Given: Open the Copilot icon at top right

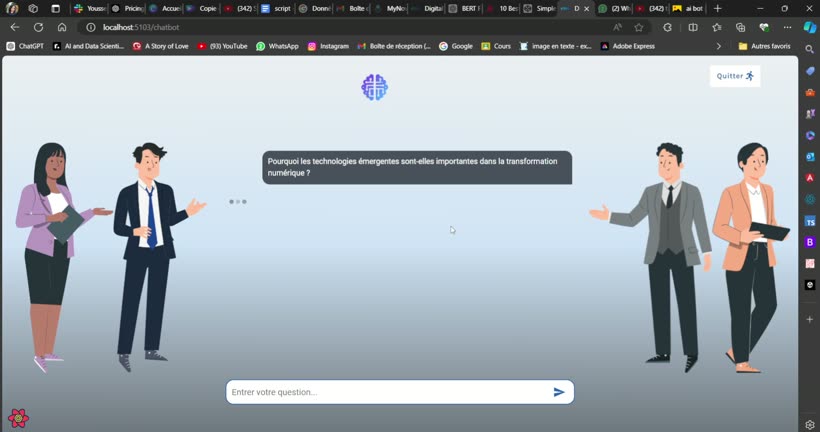Looking at the screenshot, I should (x=810, y=27).
